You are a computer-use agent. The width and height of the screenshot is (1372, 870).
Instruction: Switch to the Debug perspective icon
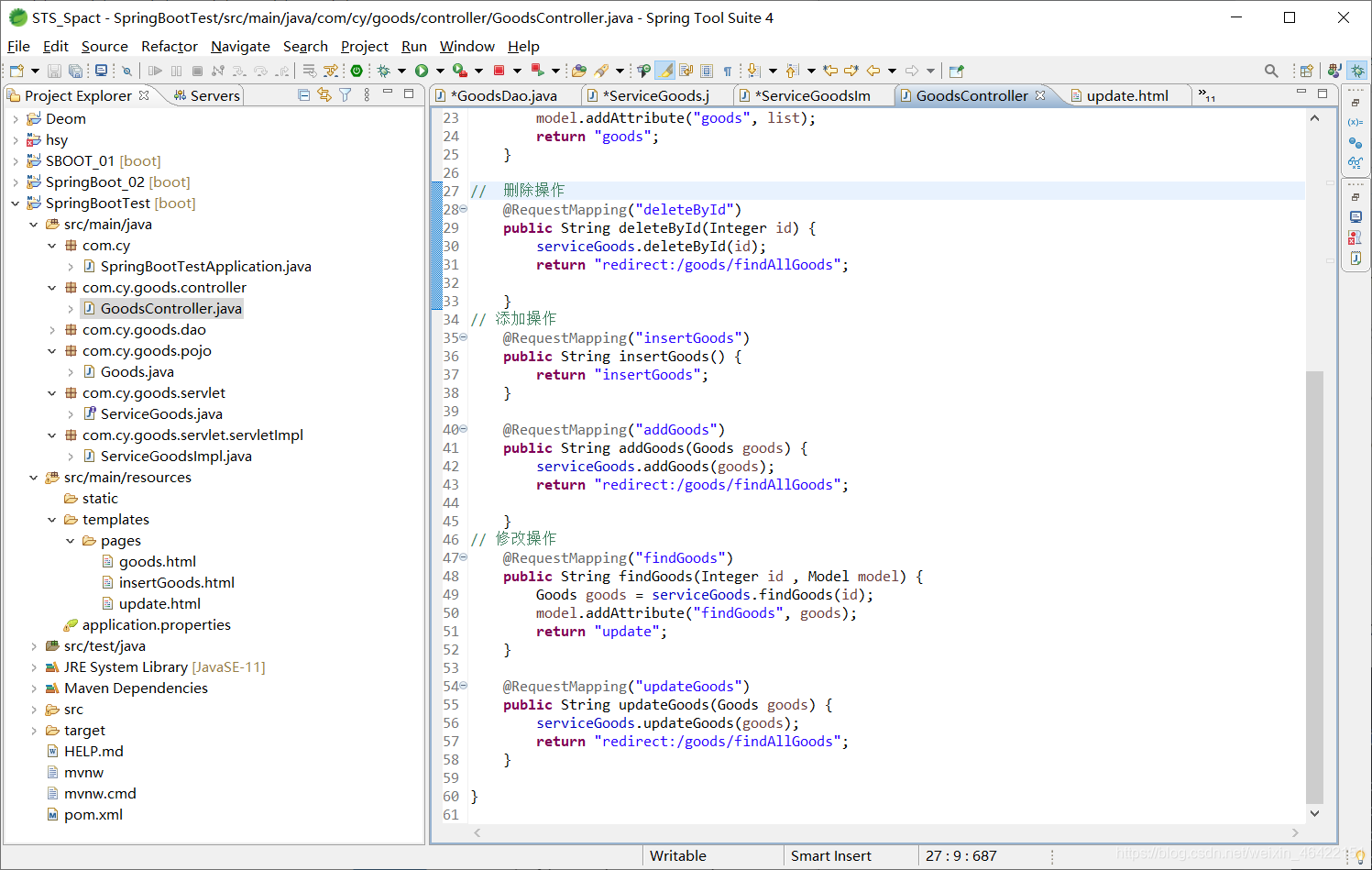(1357, 71)
